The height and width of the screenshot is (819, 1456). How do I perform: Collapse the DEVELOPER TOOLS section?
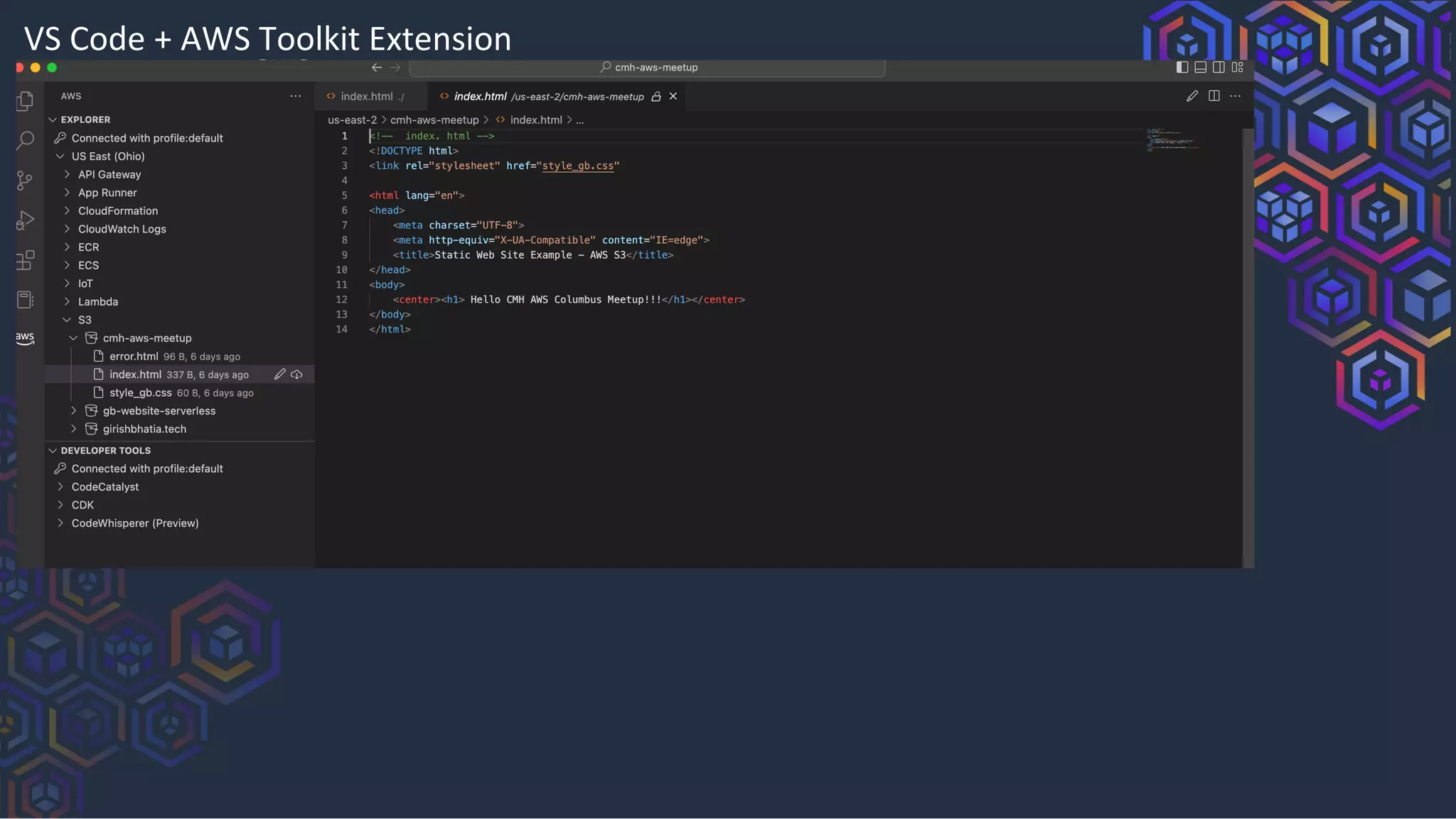tap(53, 450)
